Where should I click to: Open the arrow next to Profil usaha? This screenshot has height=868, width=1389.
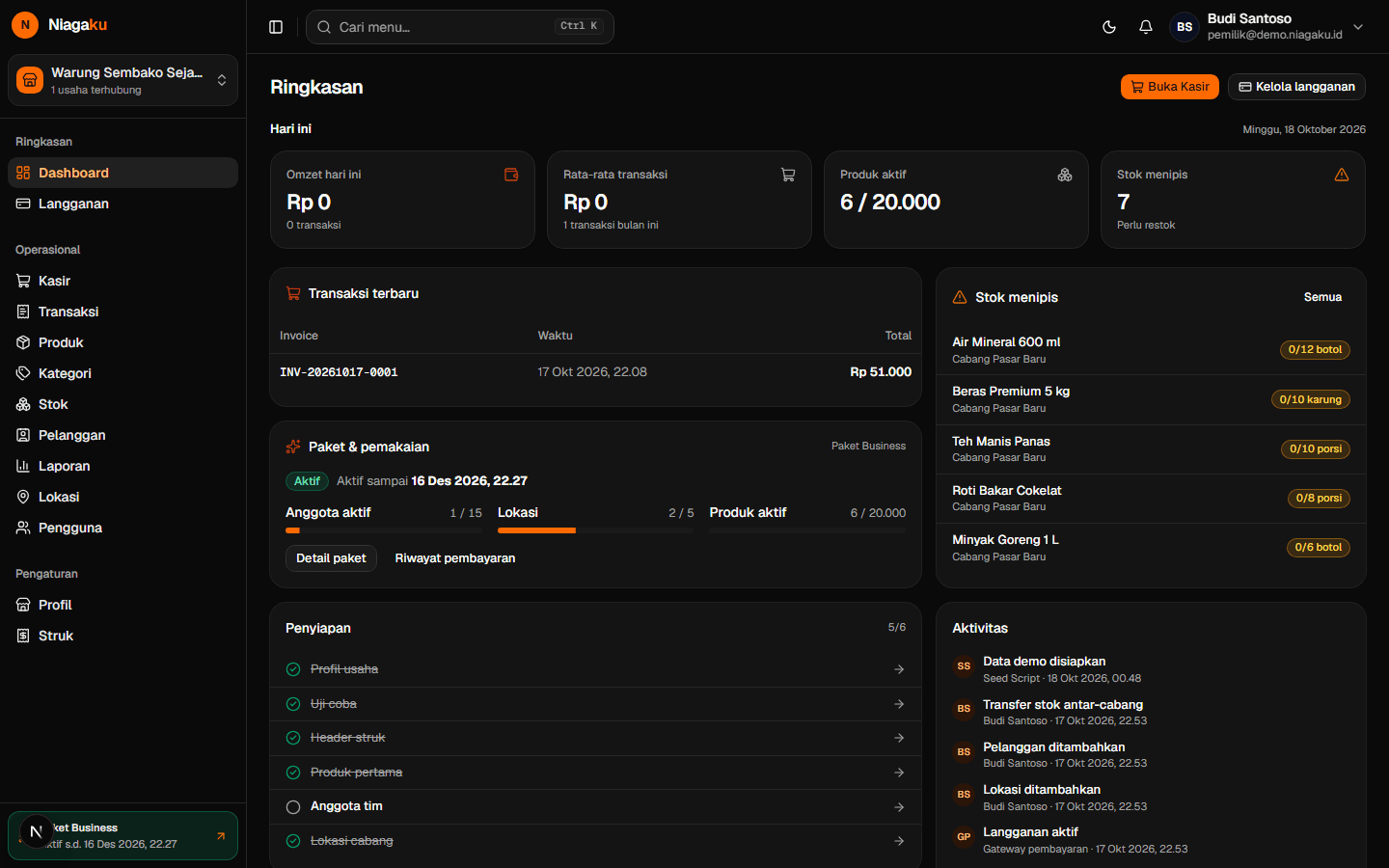pyautogui.click(x=899, y=669)
